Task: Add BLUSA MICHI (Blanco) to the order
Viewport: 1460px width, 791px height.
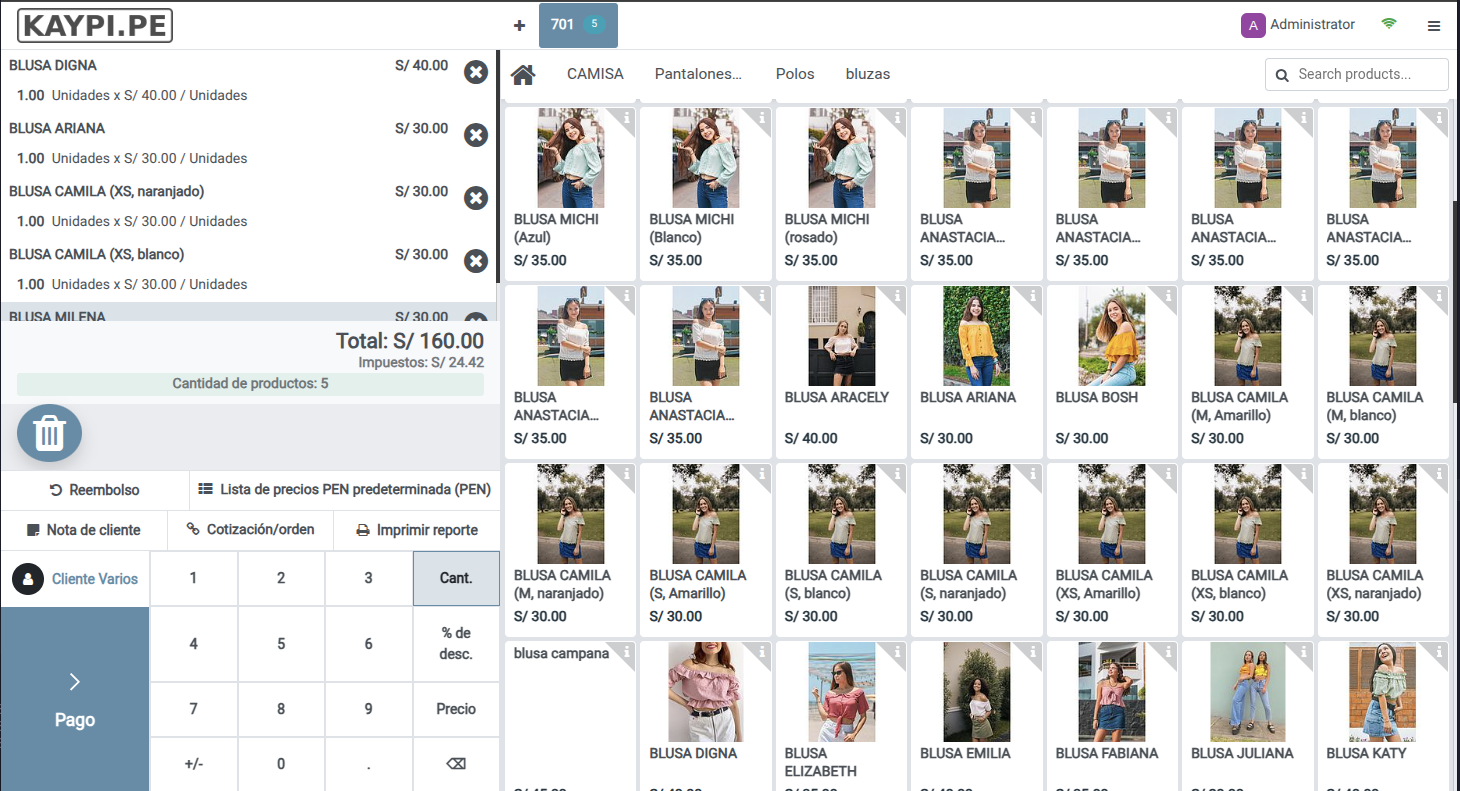Action: [706, 193]
